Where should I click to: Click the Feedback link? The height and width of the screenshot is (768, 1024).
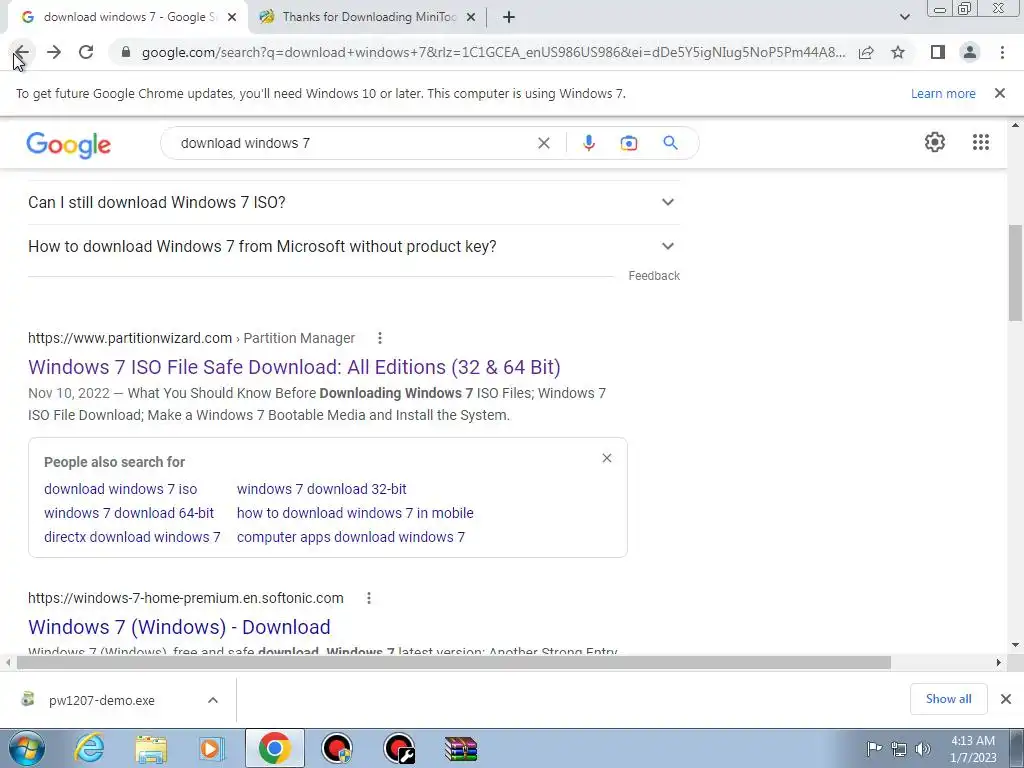[654, 276]
